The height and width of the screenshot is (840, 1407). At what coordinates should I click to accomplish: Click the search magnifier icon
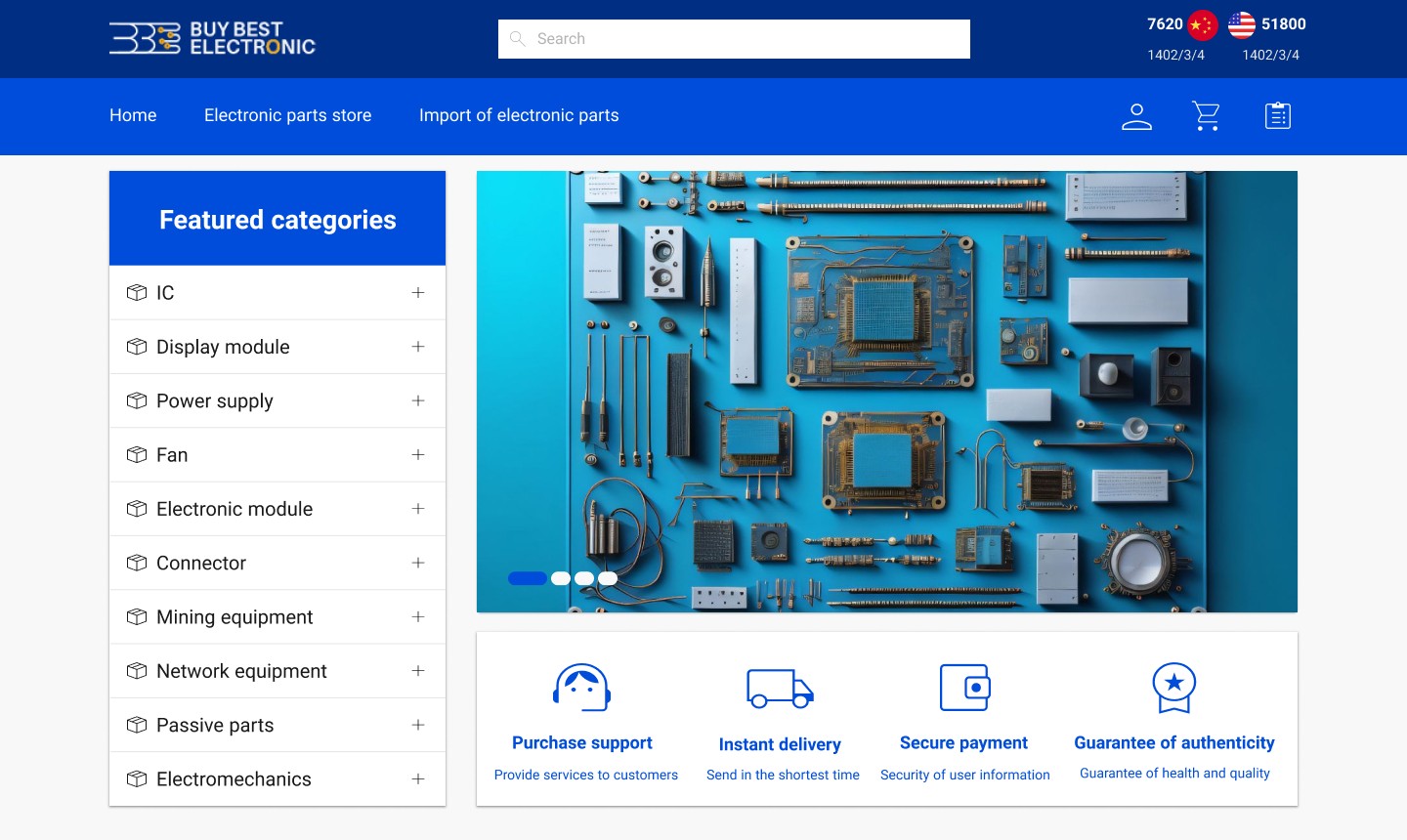tap(518, 38)
